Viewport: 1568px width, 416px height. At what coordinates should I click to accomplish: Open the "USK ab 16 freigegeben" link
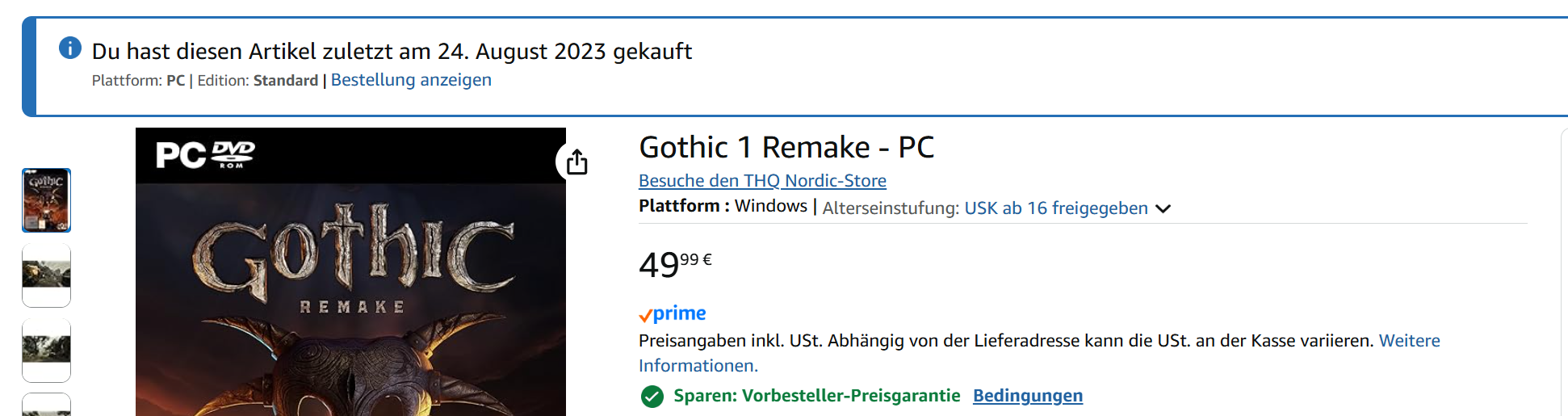tap(1056, 208)
